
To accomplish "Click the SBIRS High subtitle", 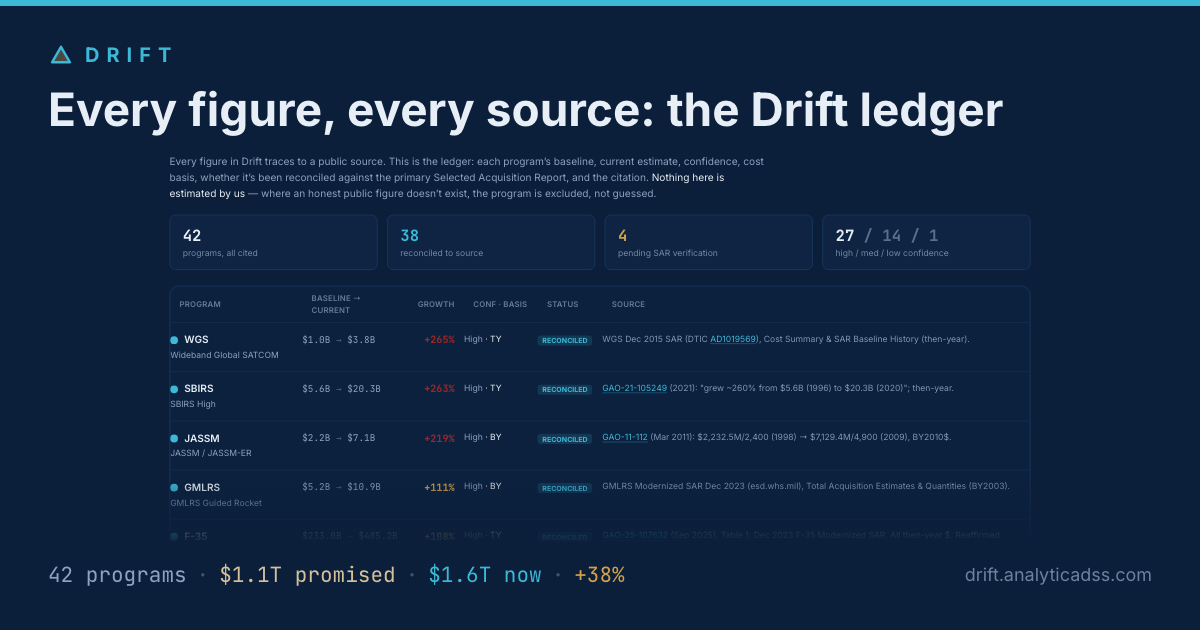I will (193, 404).
